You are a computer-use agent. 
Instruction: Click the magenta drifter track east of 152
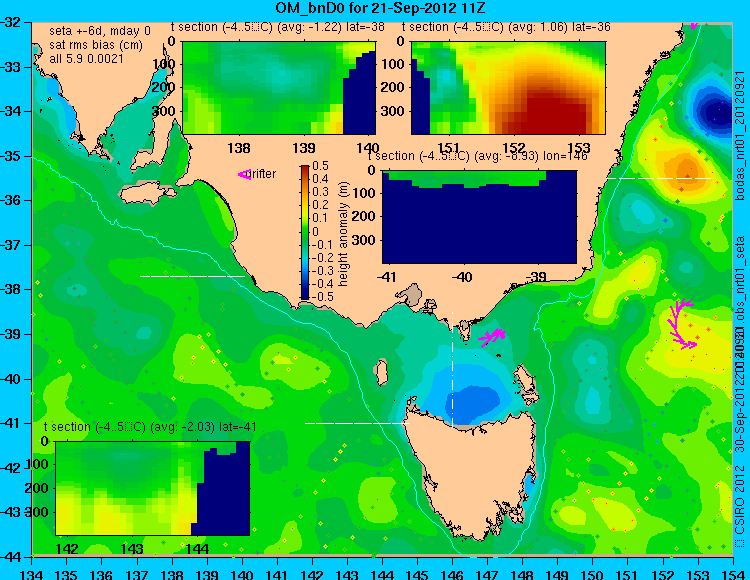point(681,324)
